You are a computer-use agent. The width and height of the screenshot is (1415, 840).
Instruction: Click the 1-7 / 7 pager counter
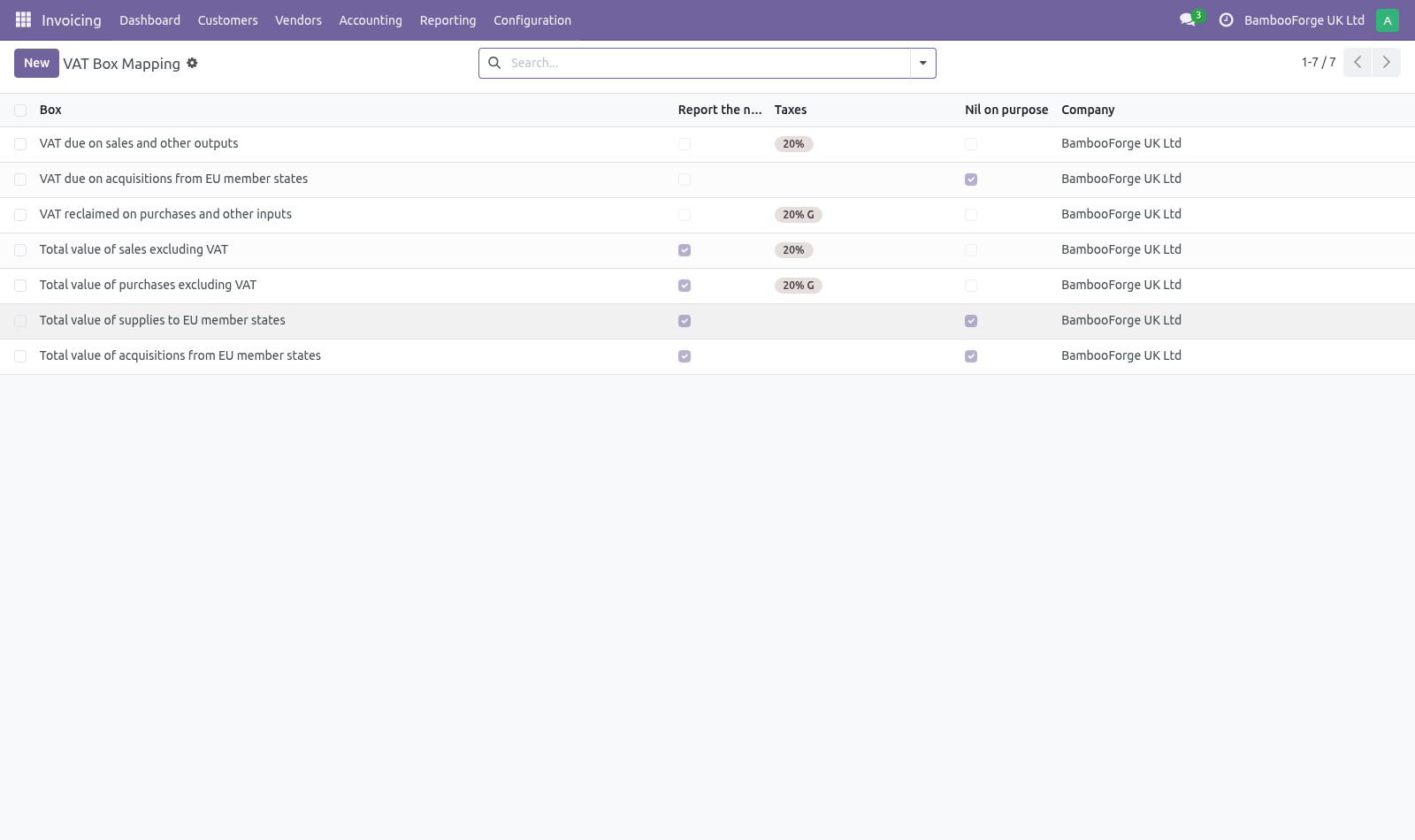(x=1319, y=62)
